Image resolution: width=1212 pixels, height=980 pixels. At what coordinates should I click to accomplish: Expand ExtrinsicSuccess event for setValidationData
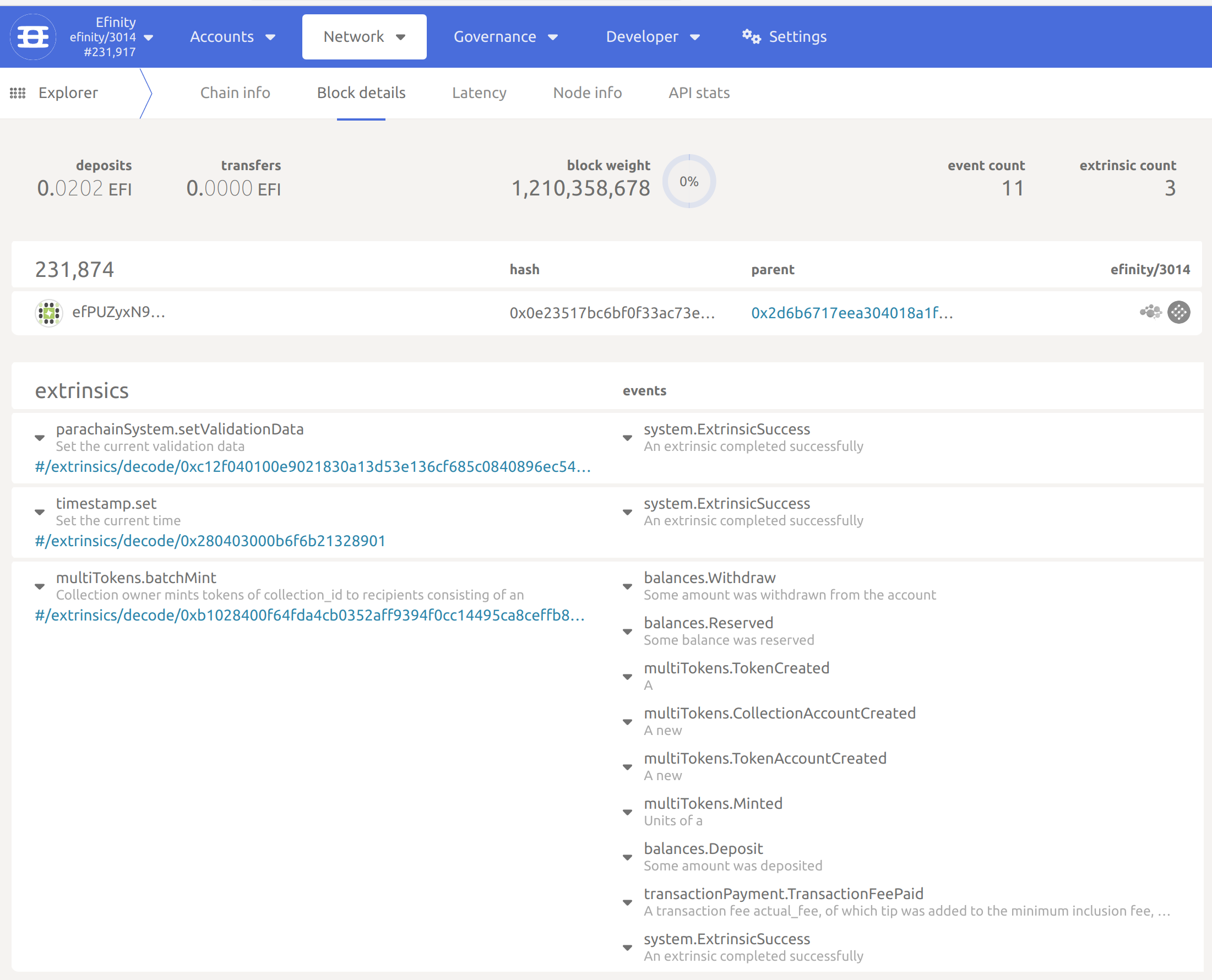click(627, 438)
